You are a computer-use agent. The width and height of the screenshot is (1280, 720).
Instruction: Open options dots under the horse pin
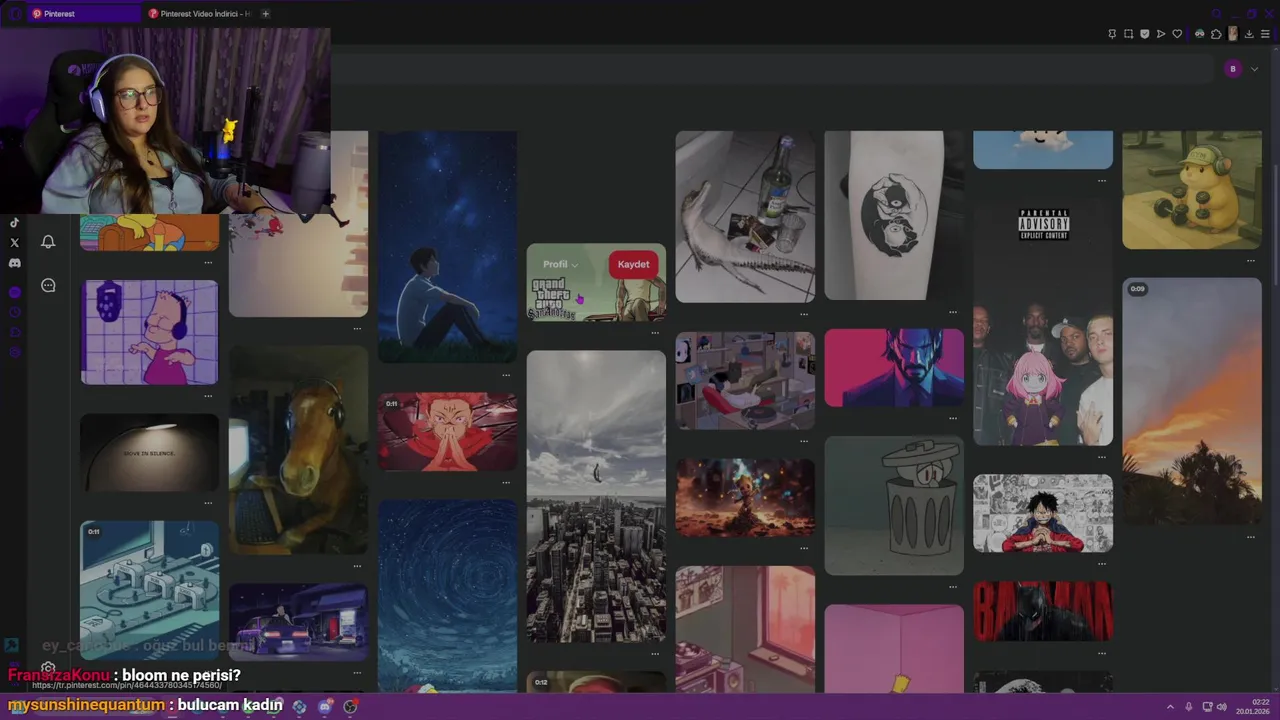point(357,566)
